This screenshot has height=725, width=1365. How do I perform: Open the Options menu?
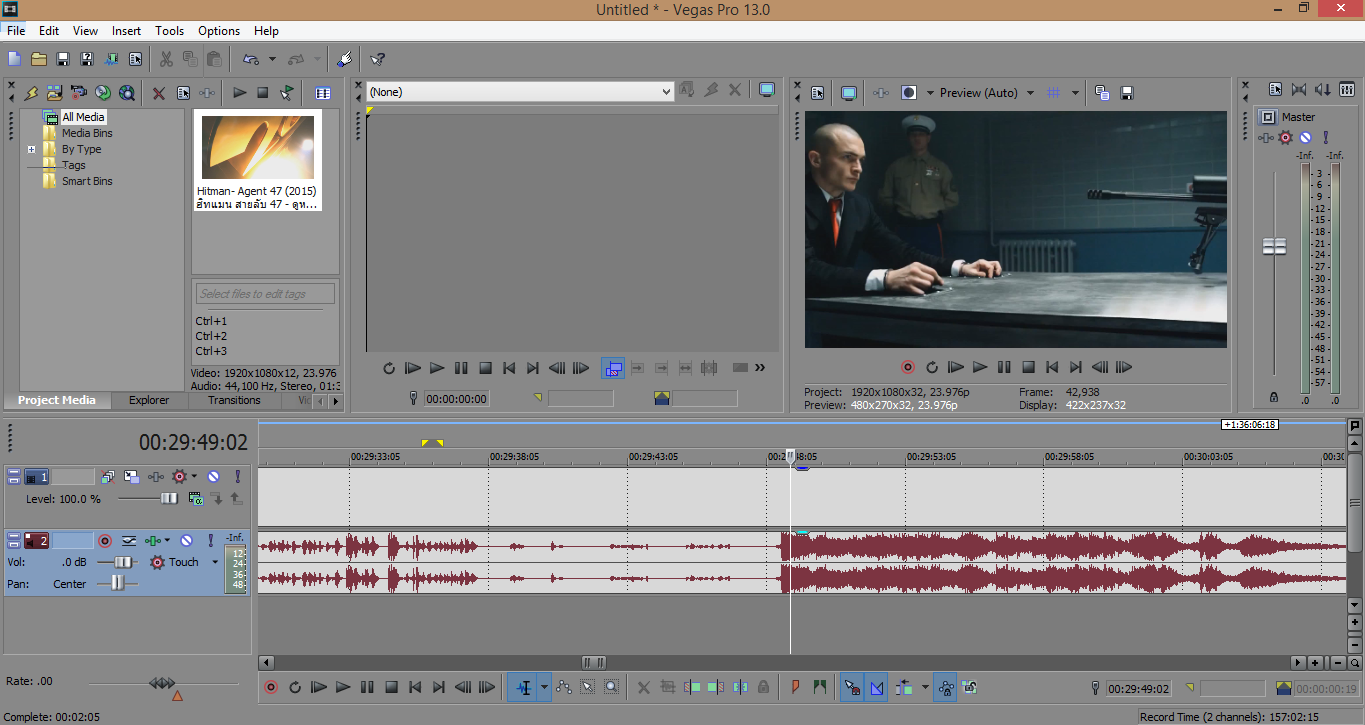(x=219, y=31)
